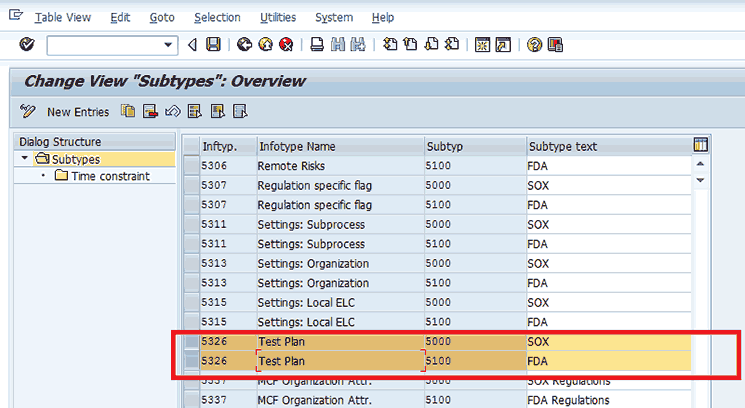Open the table settings icon at grid corner
This screenshot has width=745, height=408.
tap(700, 146)
